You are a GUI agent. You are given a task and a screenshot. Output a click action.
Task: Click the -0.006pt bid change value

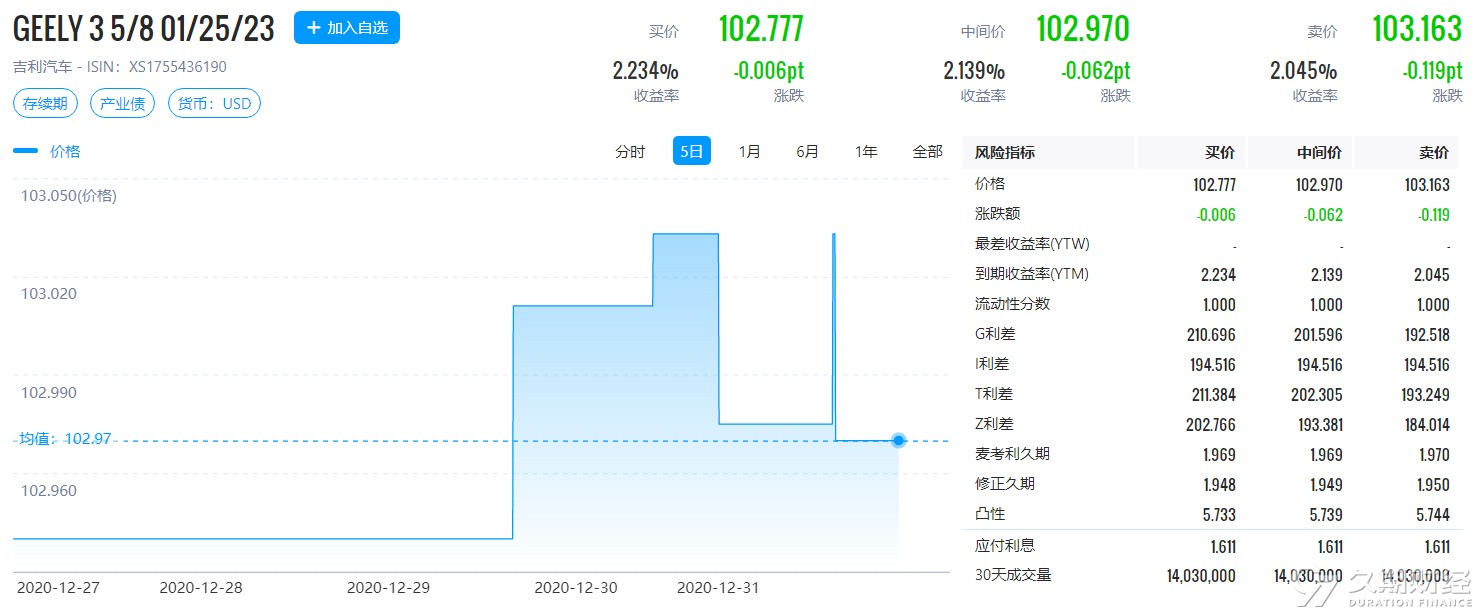(x=768, y=71)
